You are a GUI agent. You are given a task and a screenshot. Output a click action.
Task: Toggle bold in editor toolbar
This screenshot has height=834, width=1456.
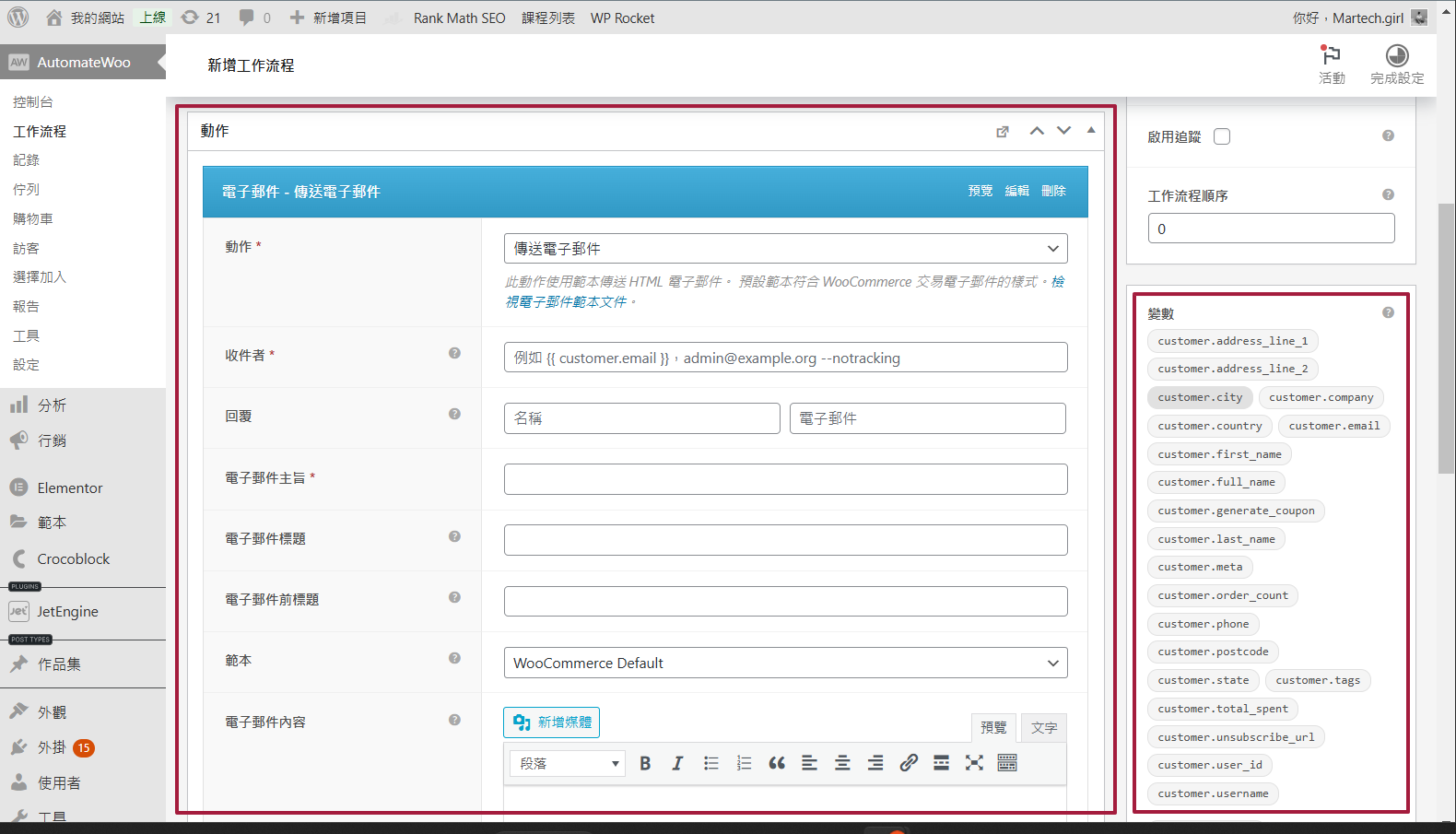click(x=645, y=763)
